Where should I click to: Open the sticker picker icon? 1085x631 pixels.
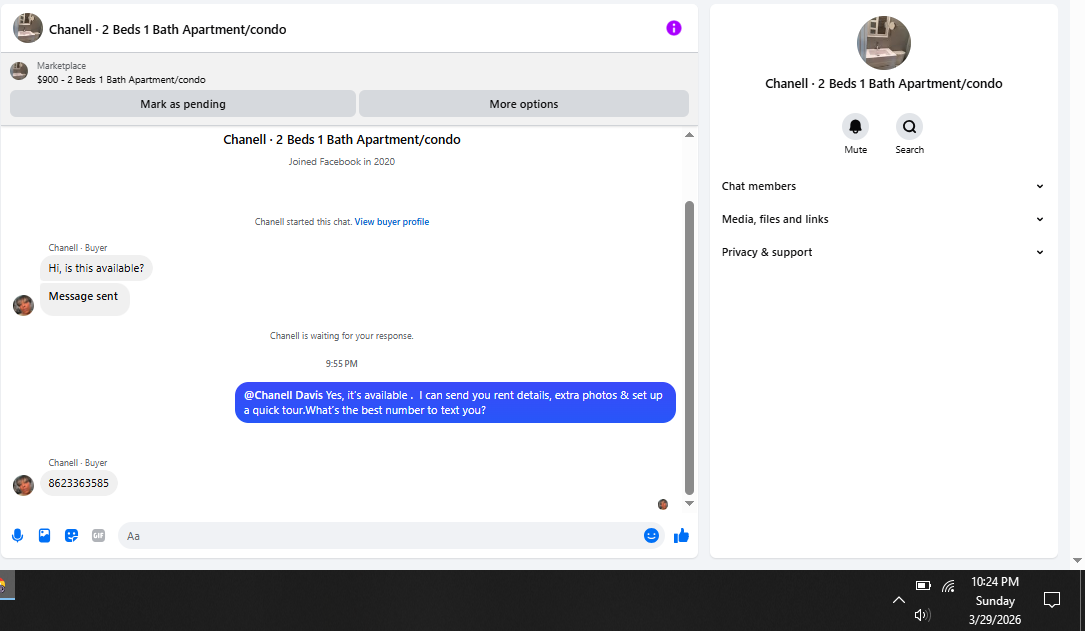pyautogui.click(x=71, y=536)
